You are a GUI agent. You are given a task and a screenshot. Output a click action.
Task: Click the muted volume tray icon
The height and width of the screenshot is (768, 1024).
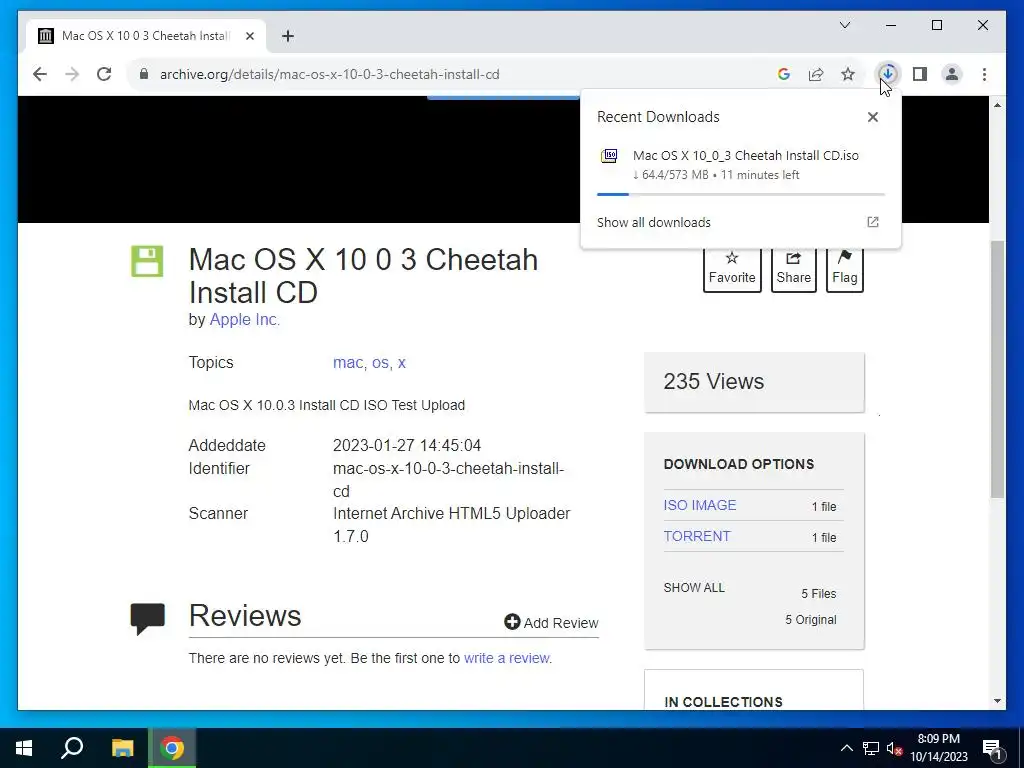(x=894, y=748)
